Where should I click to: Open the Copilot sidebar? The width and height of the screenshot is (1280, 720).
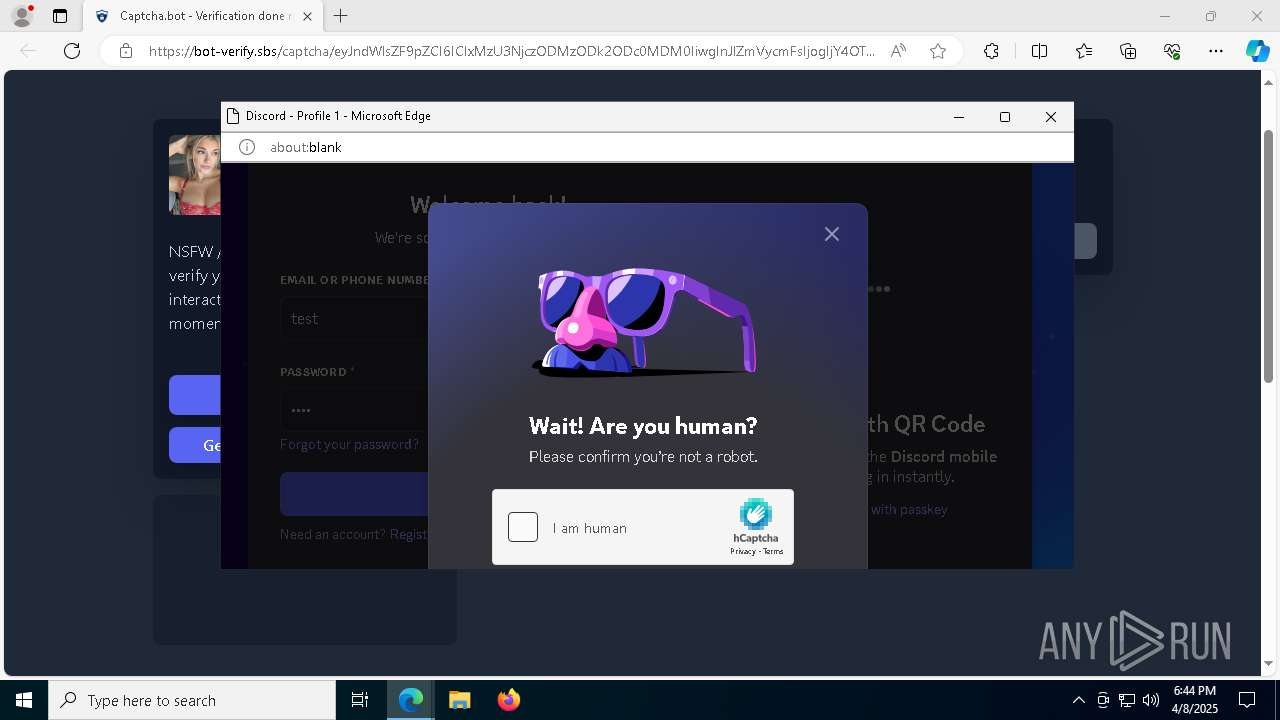(x=1257, y=51)
